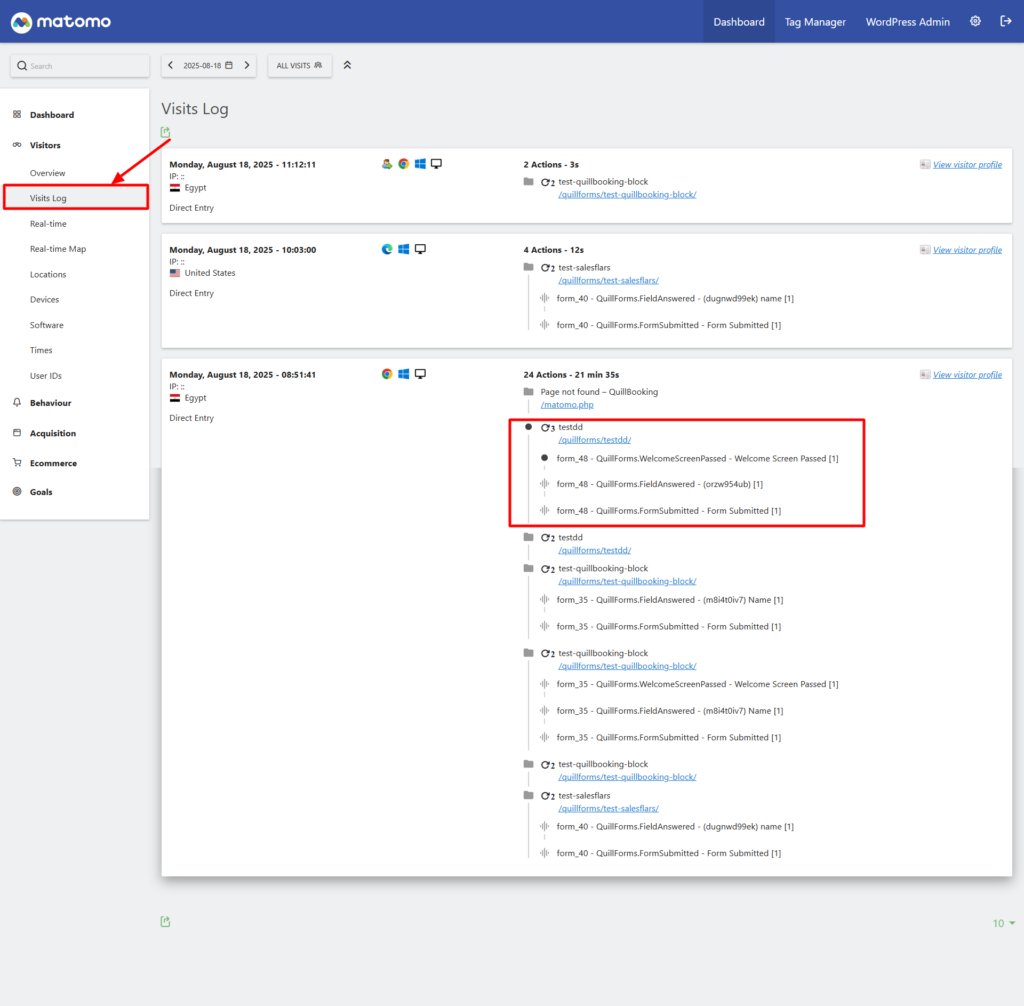The height and width of the screenshot is (1006, 1024).
Task: Expand the Visitors menu section
Action: 45,145
